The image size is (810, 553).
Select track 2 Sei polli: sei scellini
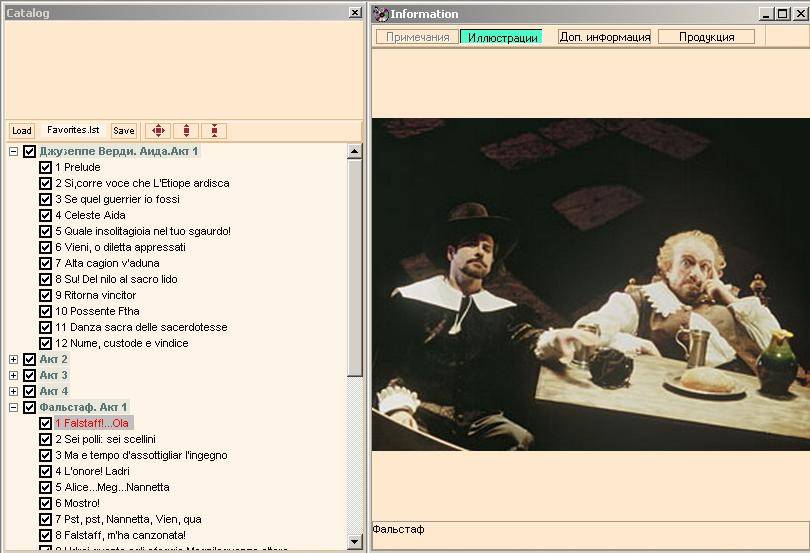point(105,439)
